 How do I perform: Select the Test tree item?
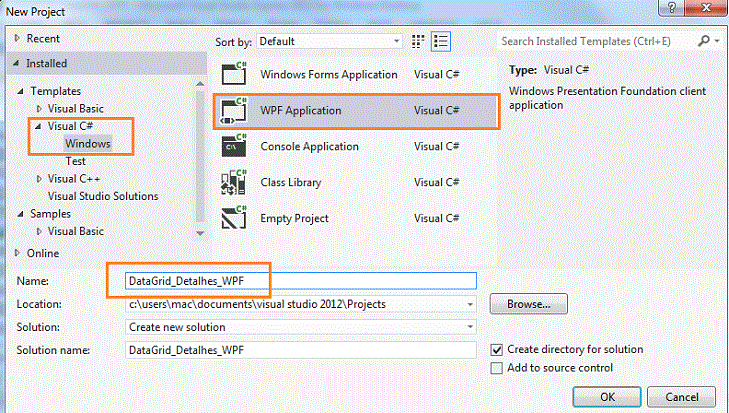pyautogui.click(x=75, y=161)
